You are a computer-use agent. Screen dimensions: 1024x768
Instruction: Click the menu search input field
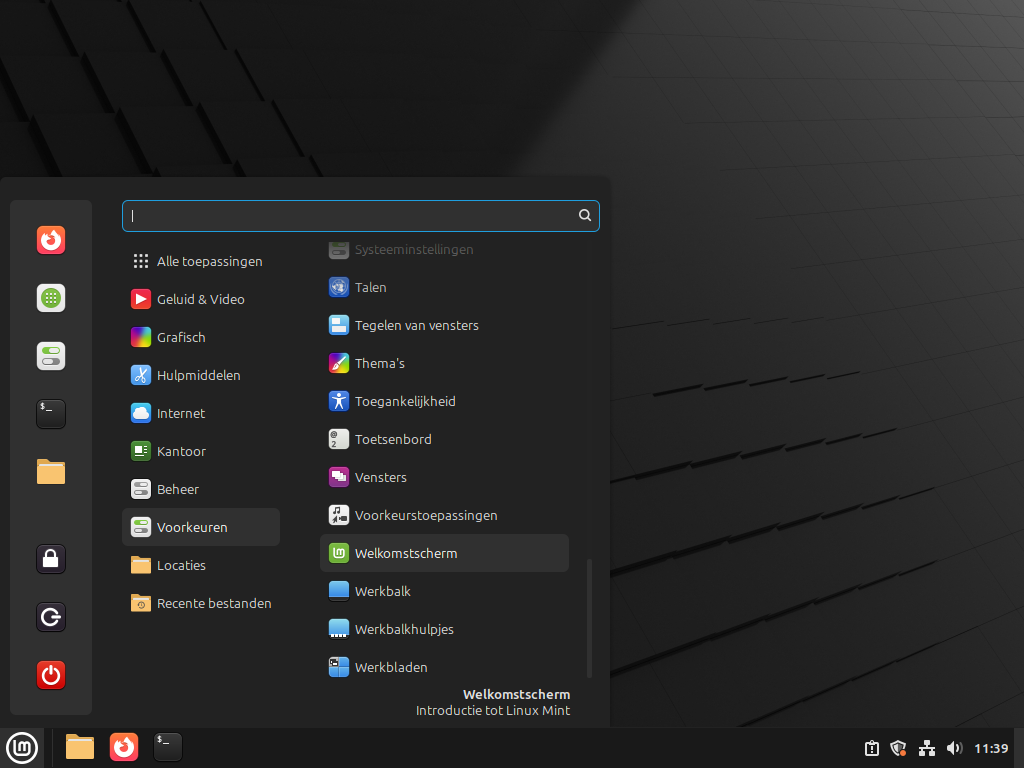[x=360, y=216]
